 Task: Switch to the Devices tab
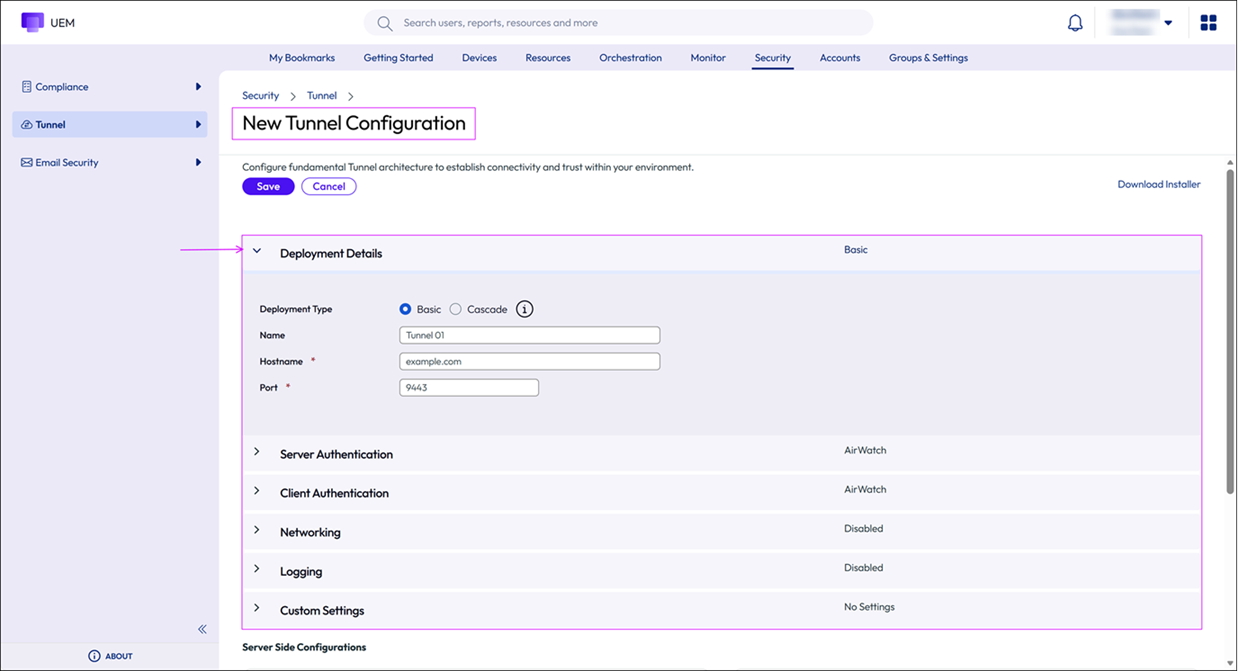point(479,58)
